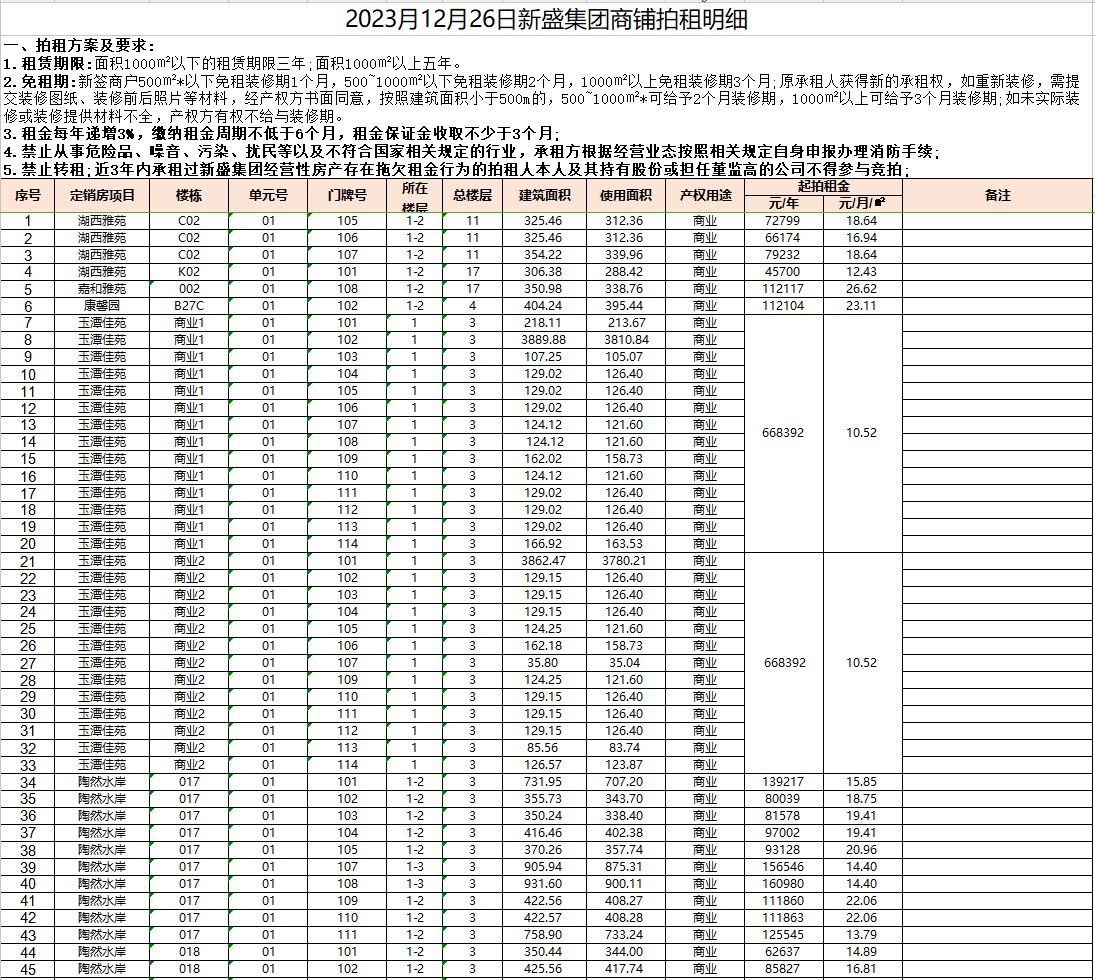The height and width of the screenshot is (980, 1095).
Task: Click the annual rent cell 160980
Action: pos(783,884)
